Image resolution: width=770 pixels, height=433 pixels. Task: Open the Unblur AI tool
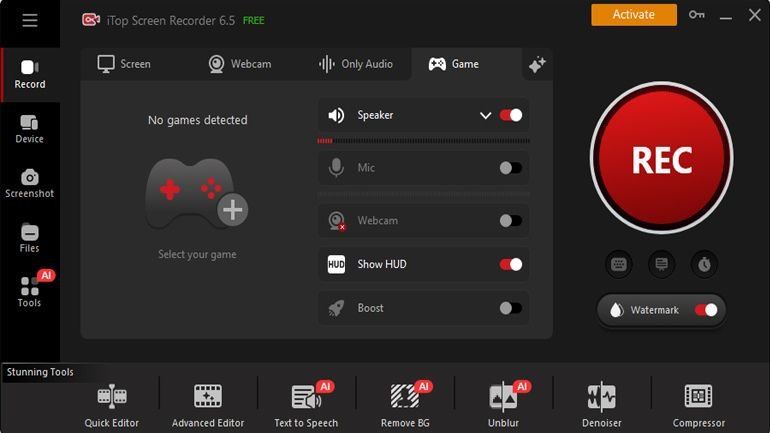click(x=503, y=406)
